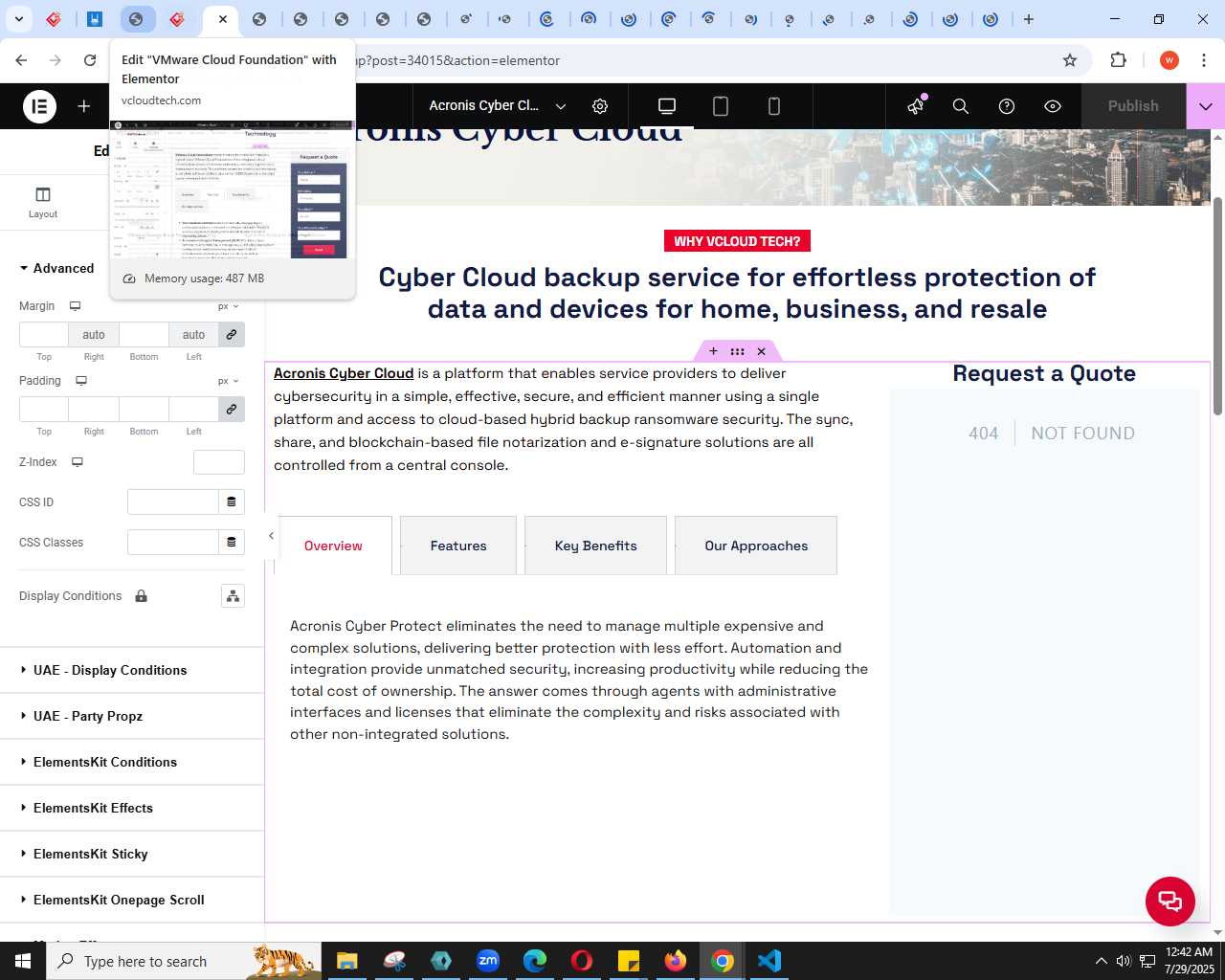Expand ElementsKit Conditions section

132,762
